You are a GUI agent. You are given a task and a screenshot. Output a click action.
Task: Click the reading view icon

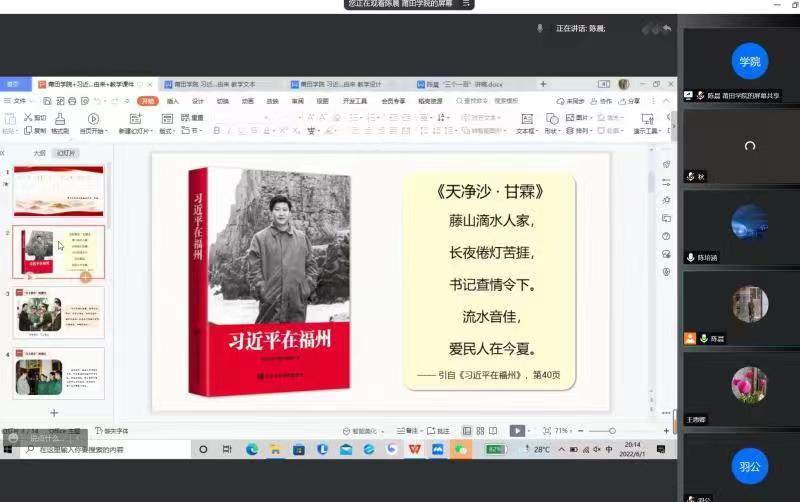(493, 431)
